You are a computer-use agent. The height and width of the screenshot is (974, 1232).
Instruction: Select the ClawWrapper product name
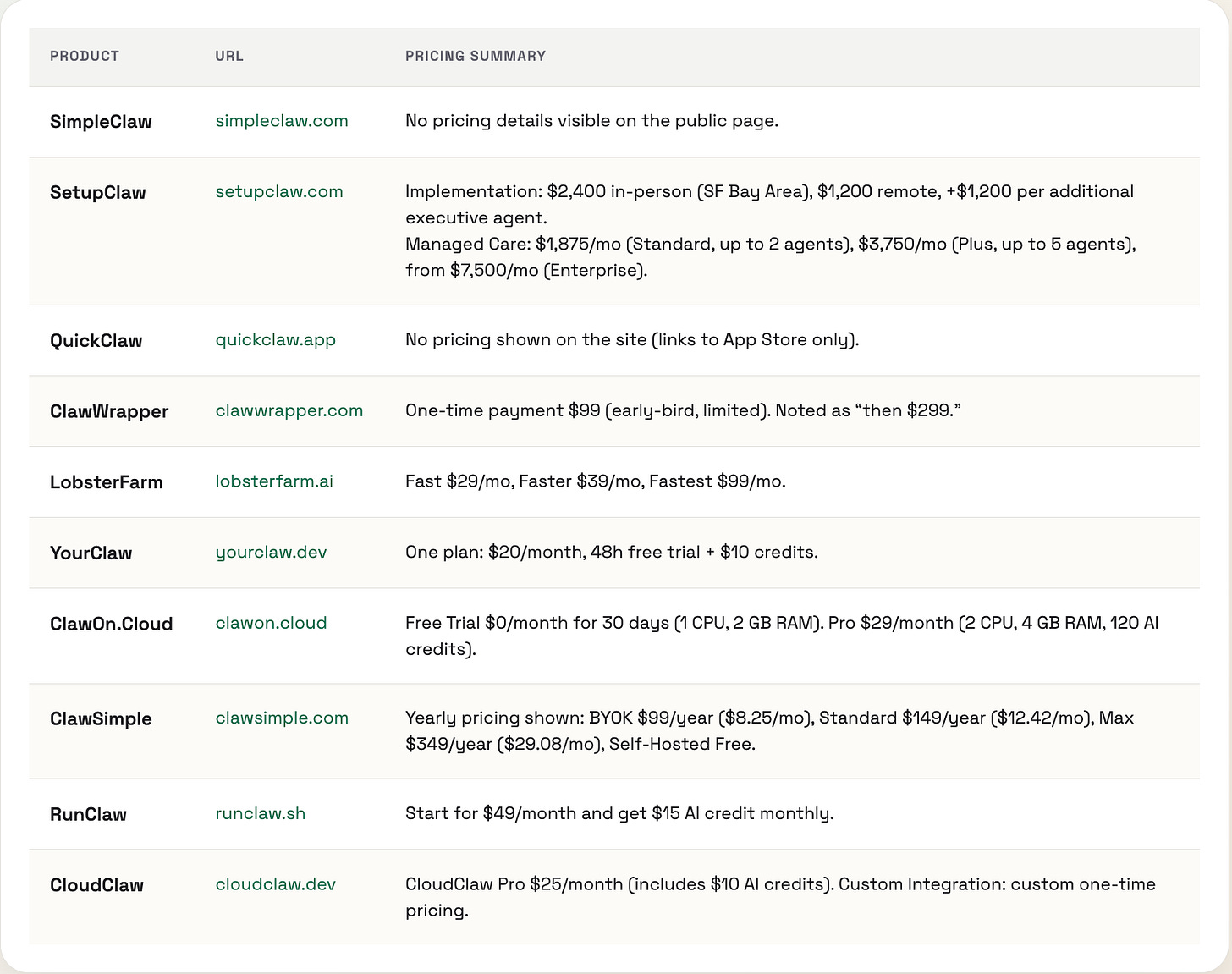tap(109, 412)
